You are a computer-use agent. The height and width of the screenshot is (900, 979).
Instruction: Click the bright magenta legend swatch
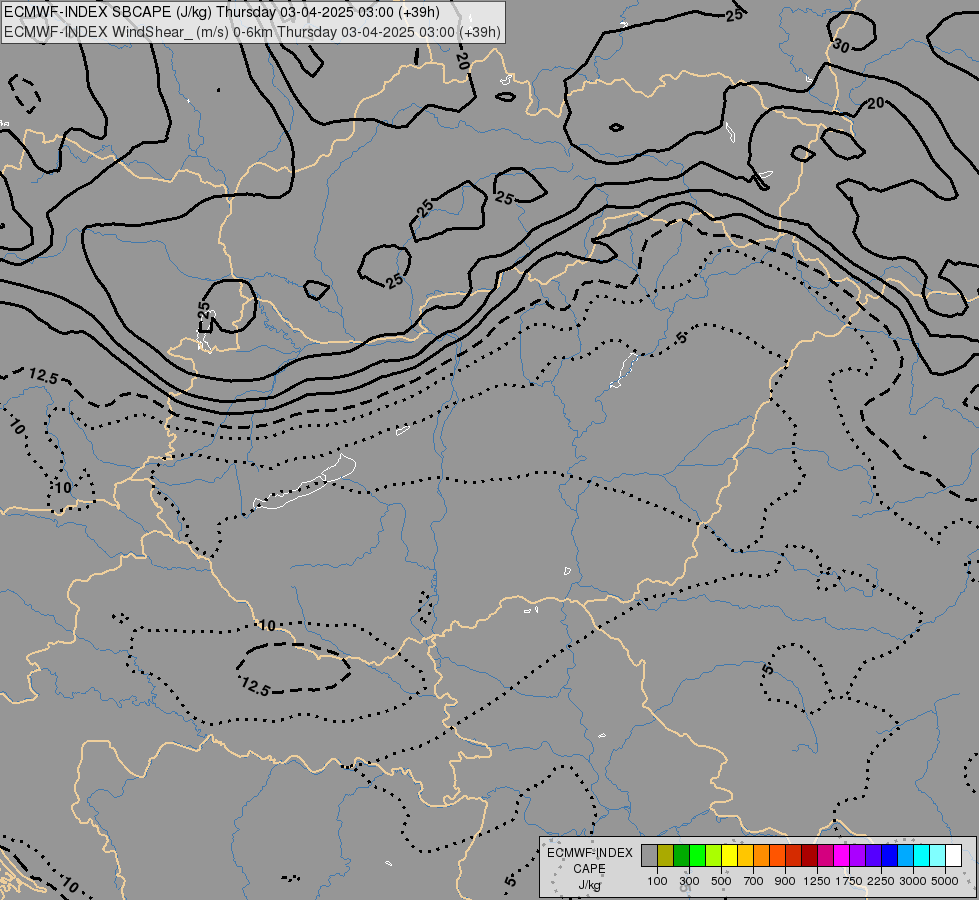[x=842, y=856]
